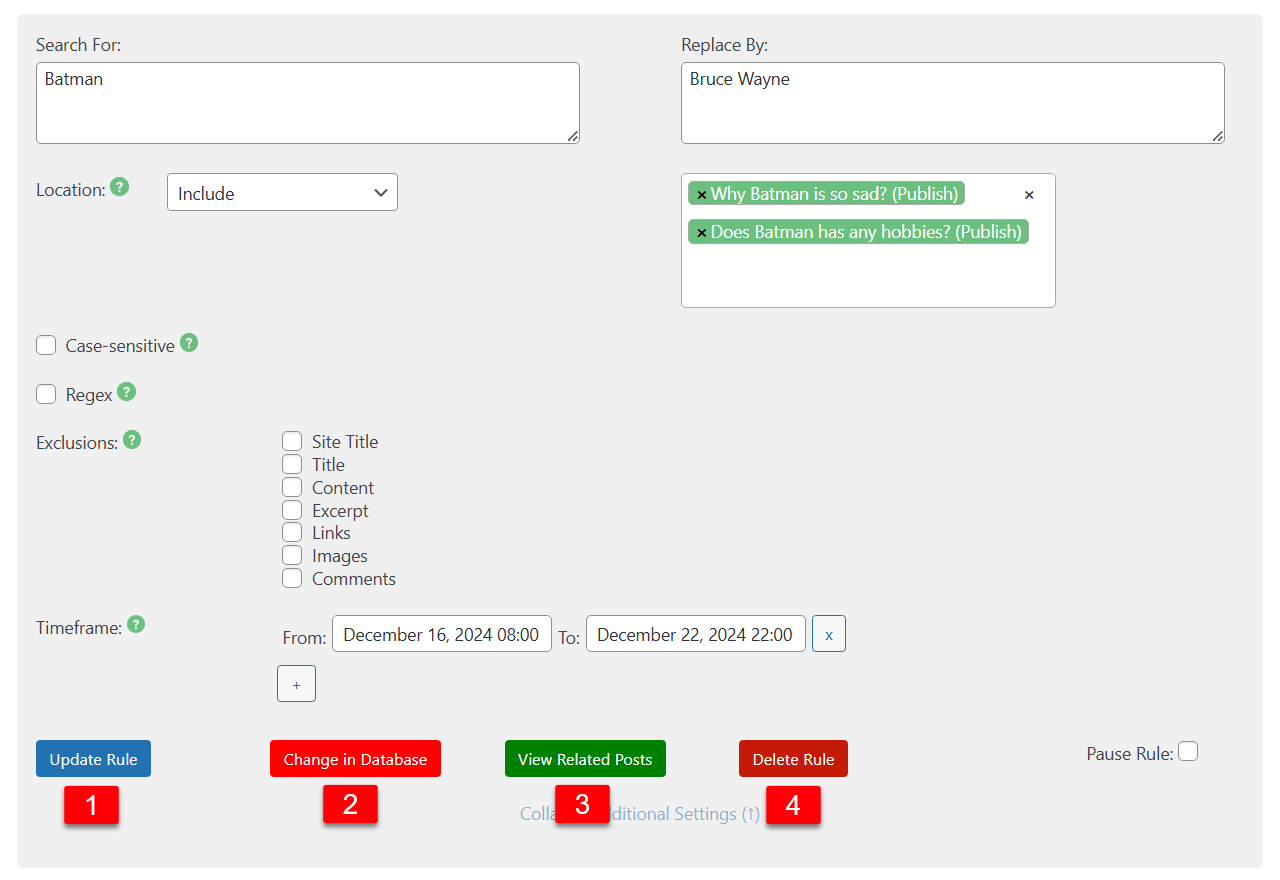This screenshot has width=1280, height=880.
Task: Focus the Replace By text area
Action: click(953, 103)
